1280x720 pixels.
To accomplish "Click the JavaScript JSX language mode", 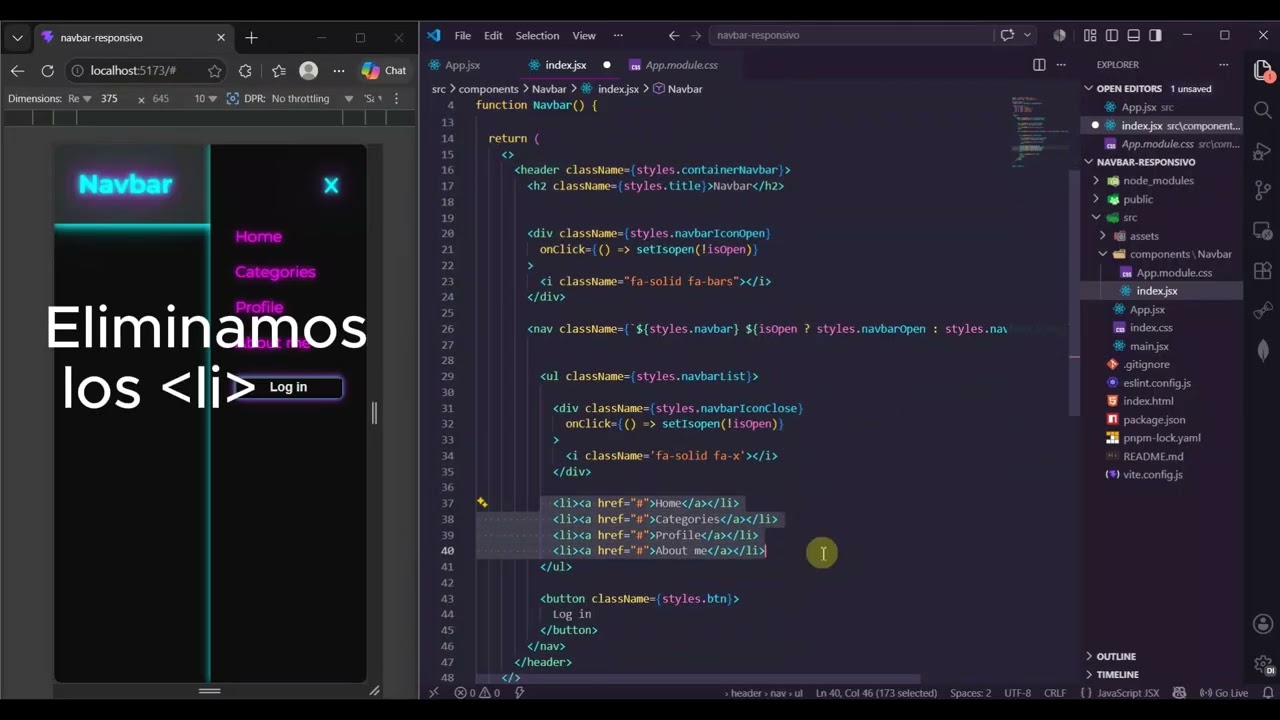I will (1127, 693).
